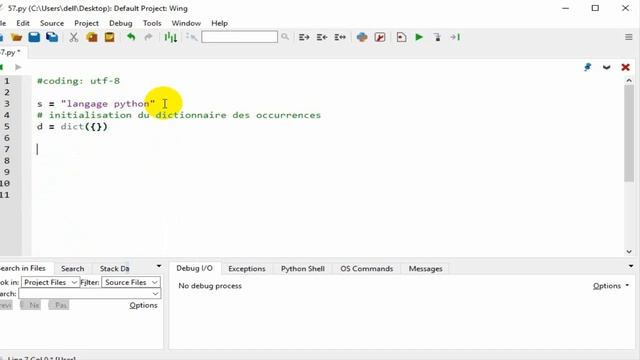
Task: Click the Paste clipboard icon
Action: tap(109, 37)
